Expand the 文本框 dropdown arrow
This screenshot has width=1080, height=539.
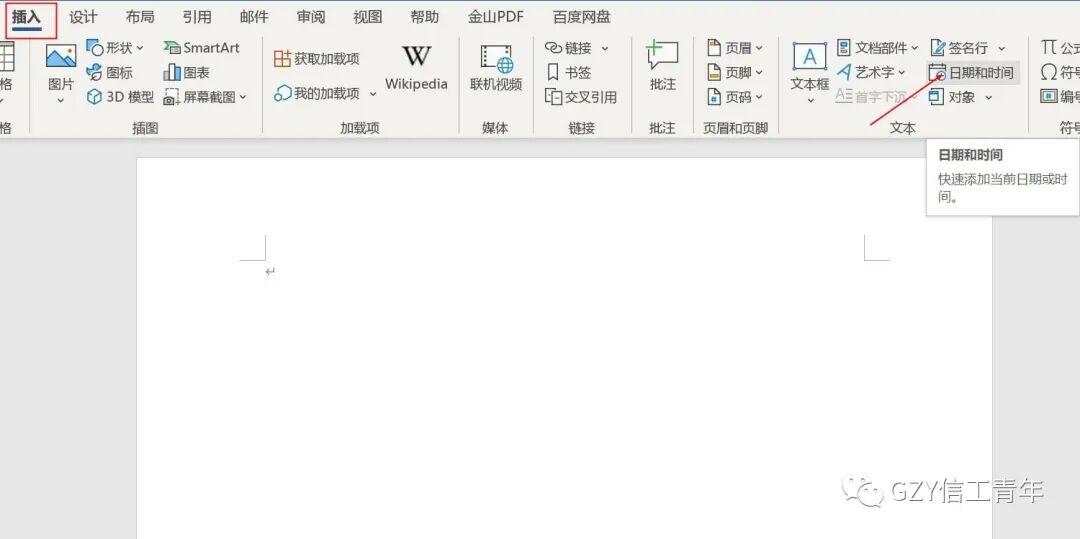point(810,101)
